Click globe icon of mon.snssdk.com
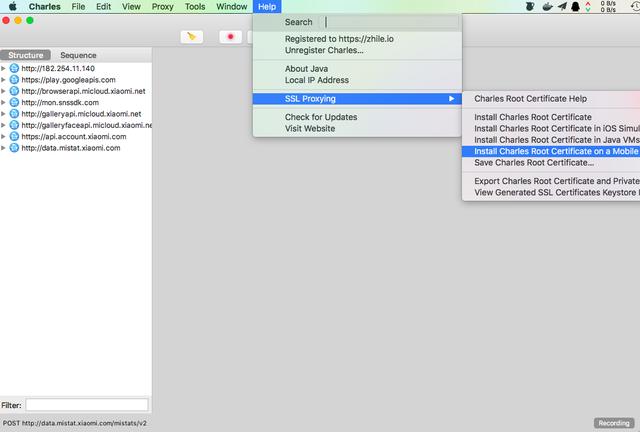This screenshot has width=640, height=432. pyautogui.click(x=14, y=102)
